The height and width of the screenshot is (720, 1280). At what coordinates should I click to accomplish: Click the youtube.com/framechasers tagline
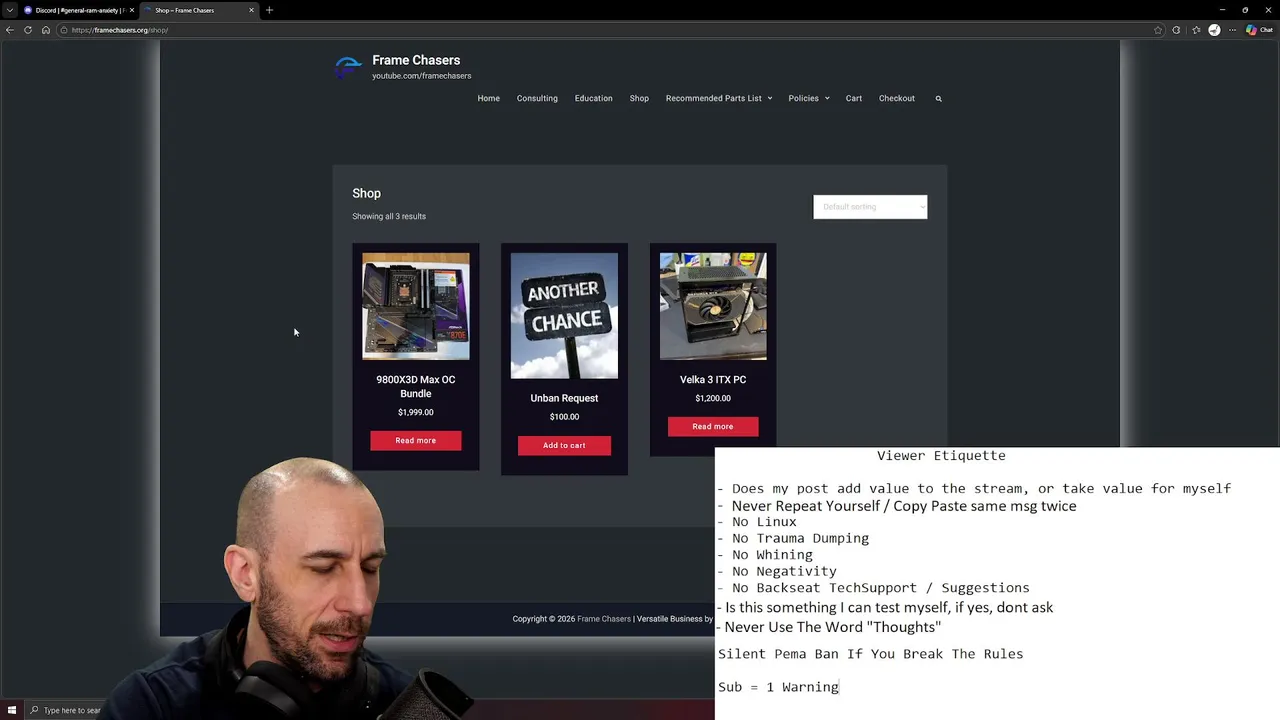click(x=422, y=76)
